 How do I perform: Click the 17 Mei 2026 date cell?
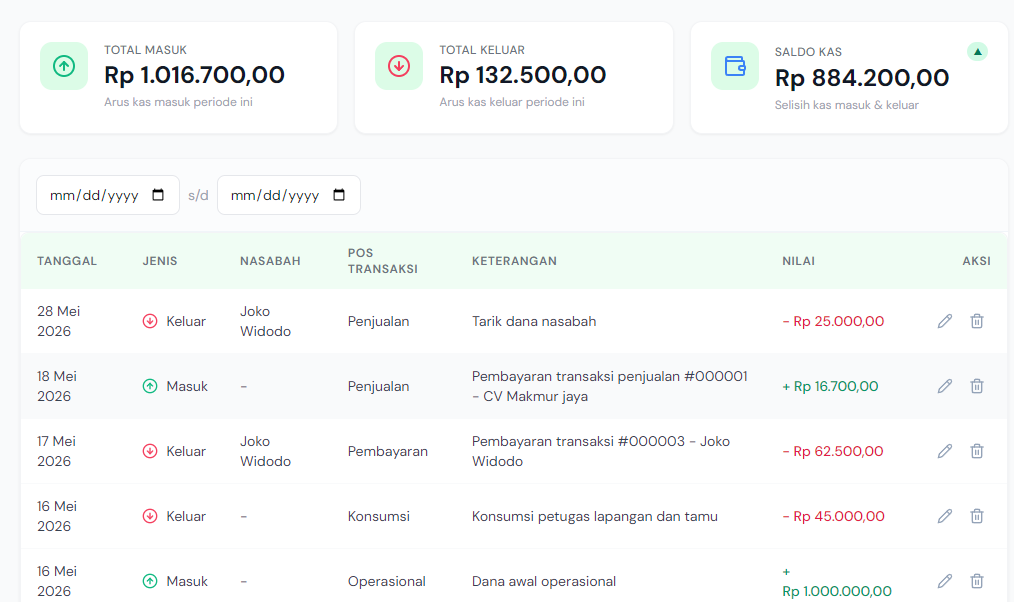point(56,451)
